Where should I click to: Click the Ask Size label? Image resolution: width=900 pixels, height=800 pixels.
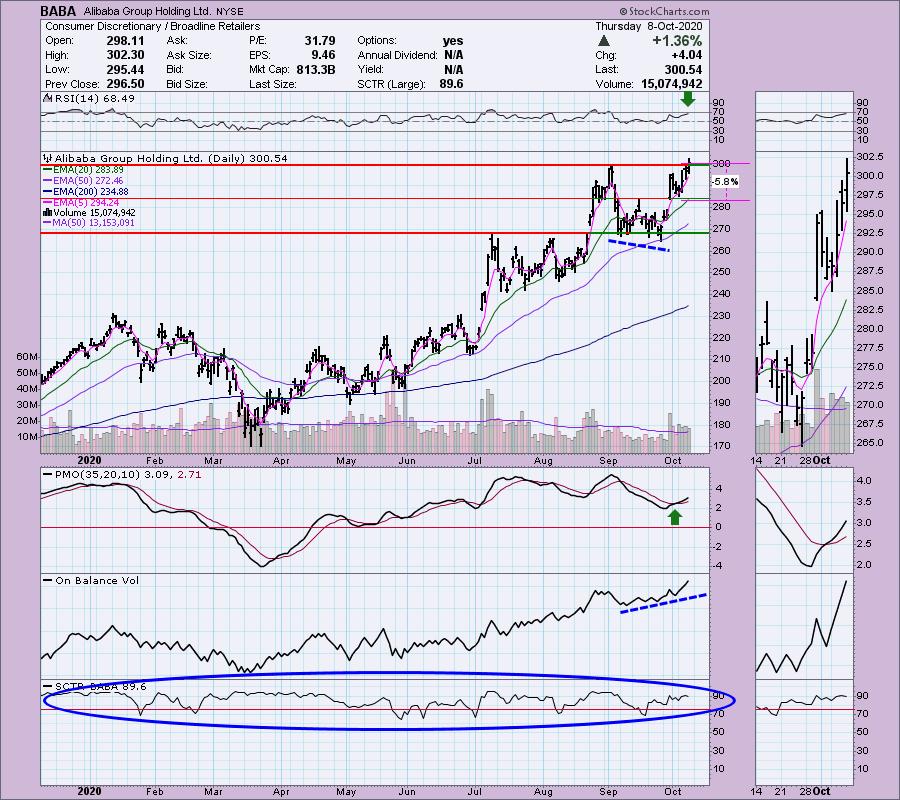tap(189, 55)
